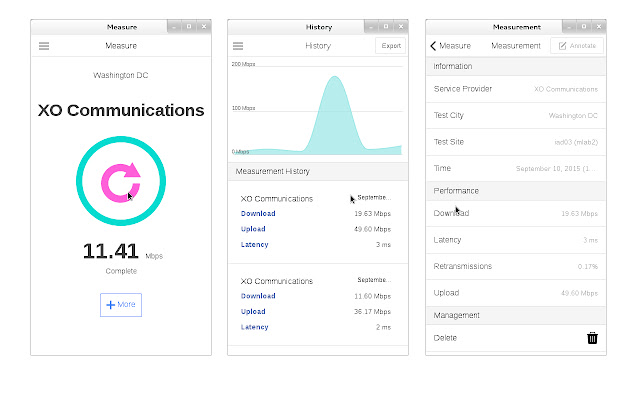The width and height of the screenshot is (640, 400).
Task: Click the Delete management row
Action: pyautogui.click(x=516, y=338)
